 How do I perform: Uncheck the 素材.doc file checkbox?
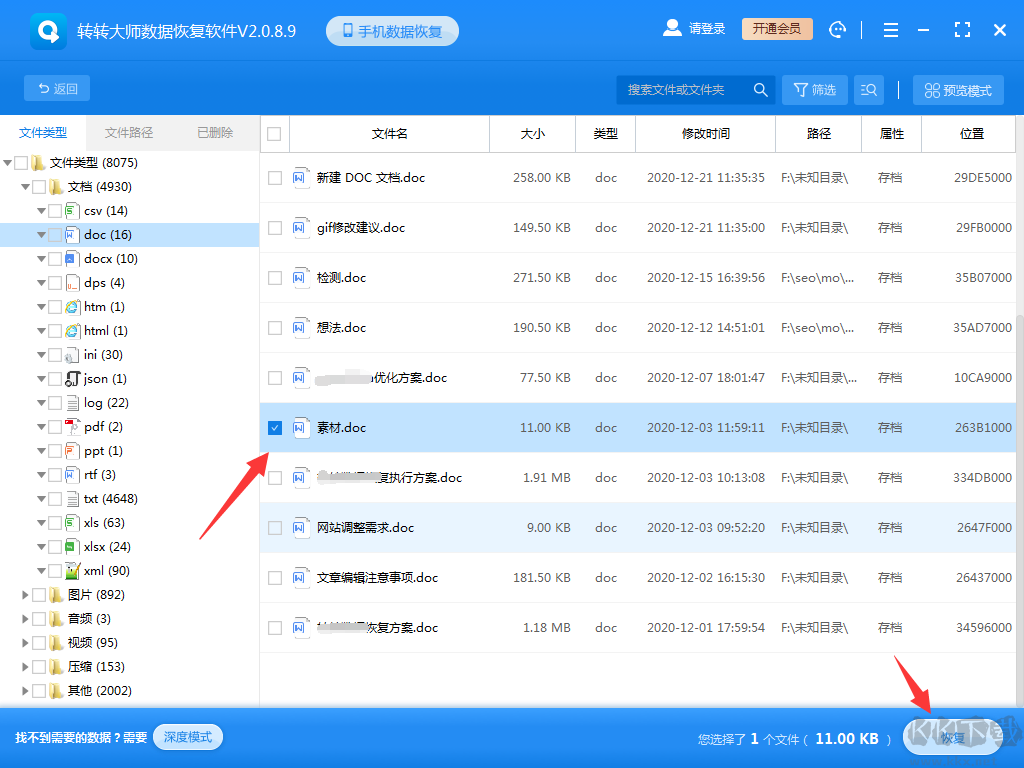pos(274,427)
